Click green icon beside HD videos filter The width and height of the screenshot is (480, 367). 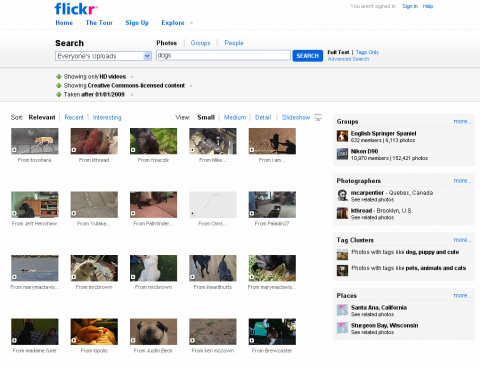[59, 77]
